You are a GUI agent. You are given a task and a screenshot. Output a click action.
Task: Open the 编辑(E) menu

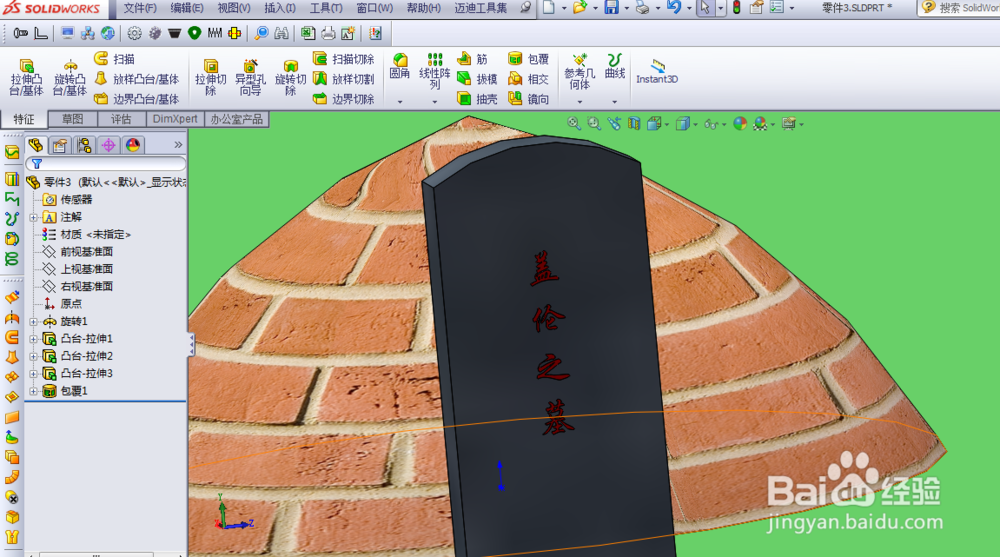[x=187, y=8]
